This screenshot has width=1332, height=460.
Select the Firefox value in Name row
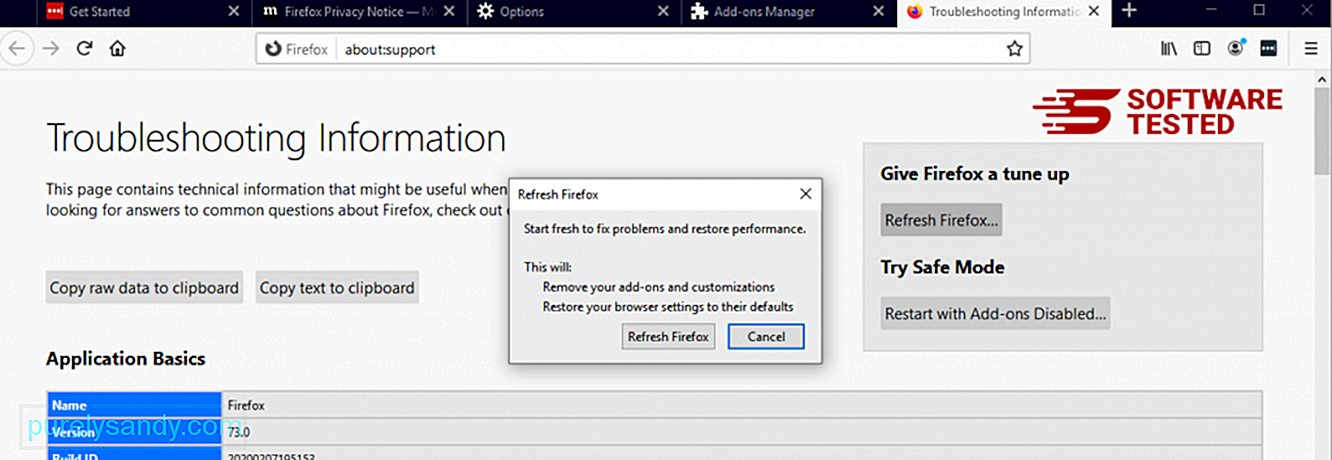(x=246, y=406)
